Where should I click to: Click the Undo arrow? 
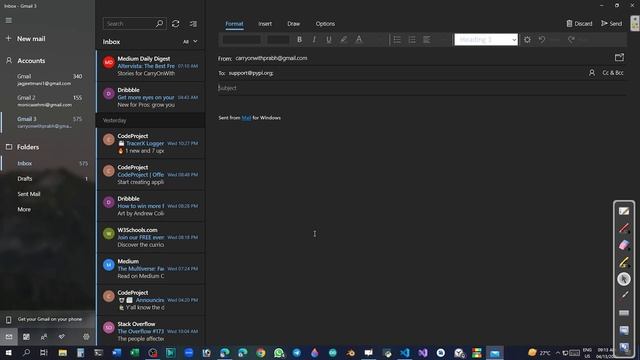coord(542,40)
